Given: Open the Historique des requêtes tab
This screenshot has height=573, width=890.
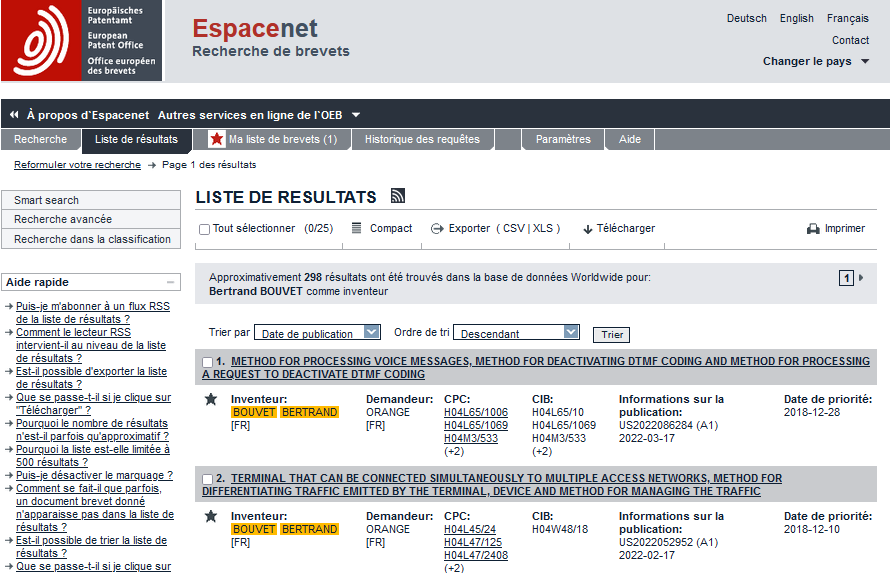Looking at the screenshot, I should click(x=422, y=140).
